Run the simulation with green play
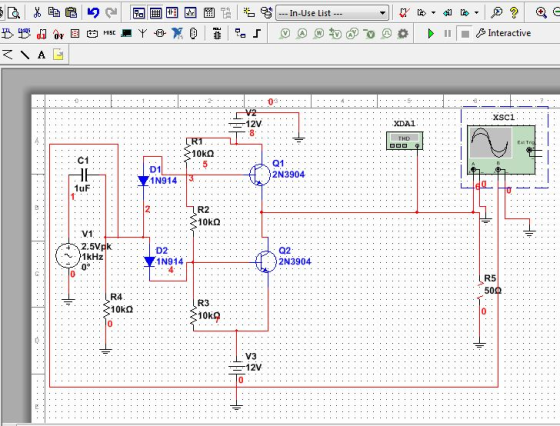This screenshot has width=560, height=426. (431, 34)
